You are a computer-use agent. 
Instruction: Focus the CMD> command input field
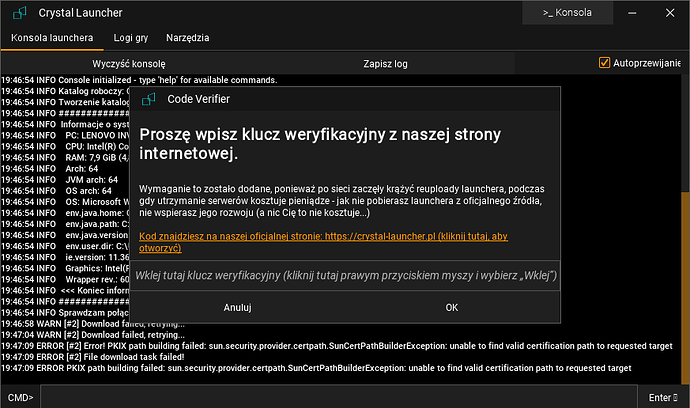pos(338,397)
